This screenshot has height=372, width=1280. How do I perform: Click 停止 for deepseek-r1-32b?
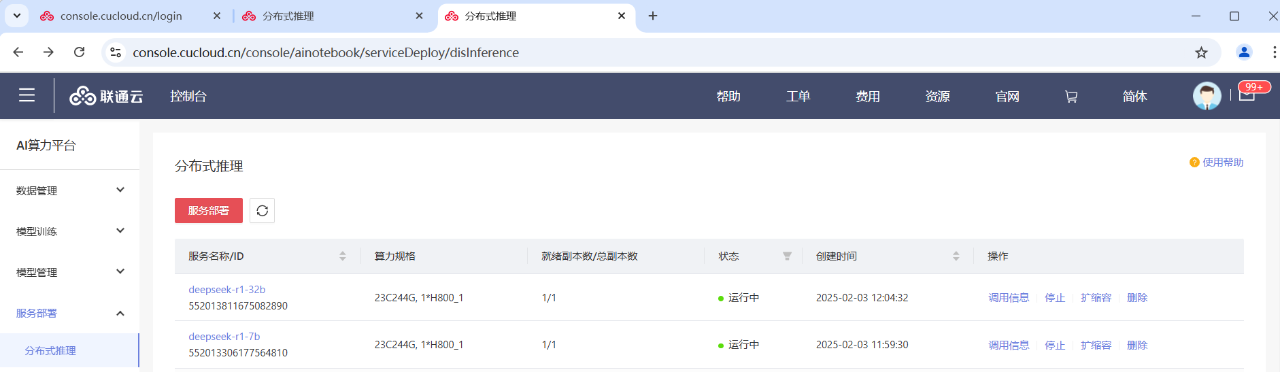(1055, 297)
